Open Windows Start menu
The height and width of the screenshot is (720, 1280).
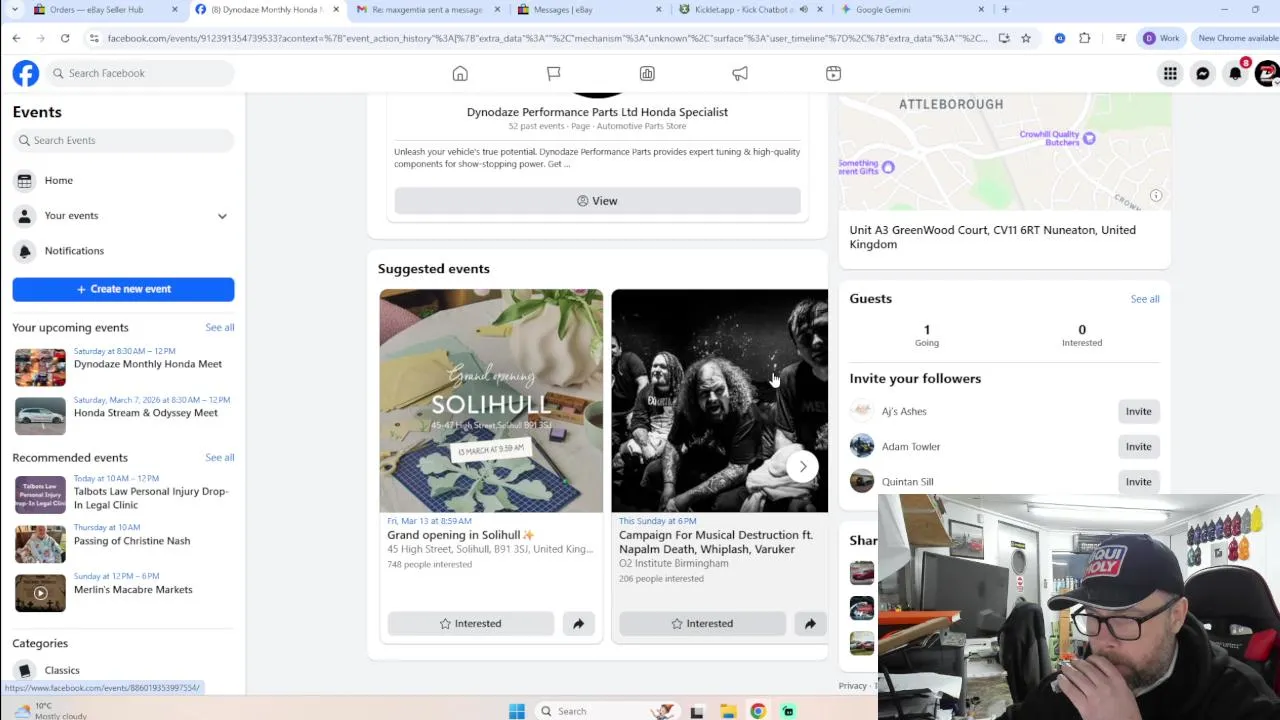click(516, 711)
